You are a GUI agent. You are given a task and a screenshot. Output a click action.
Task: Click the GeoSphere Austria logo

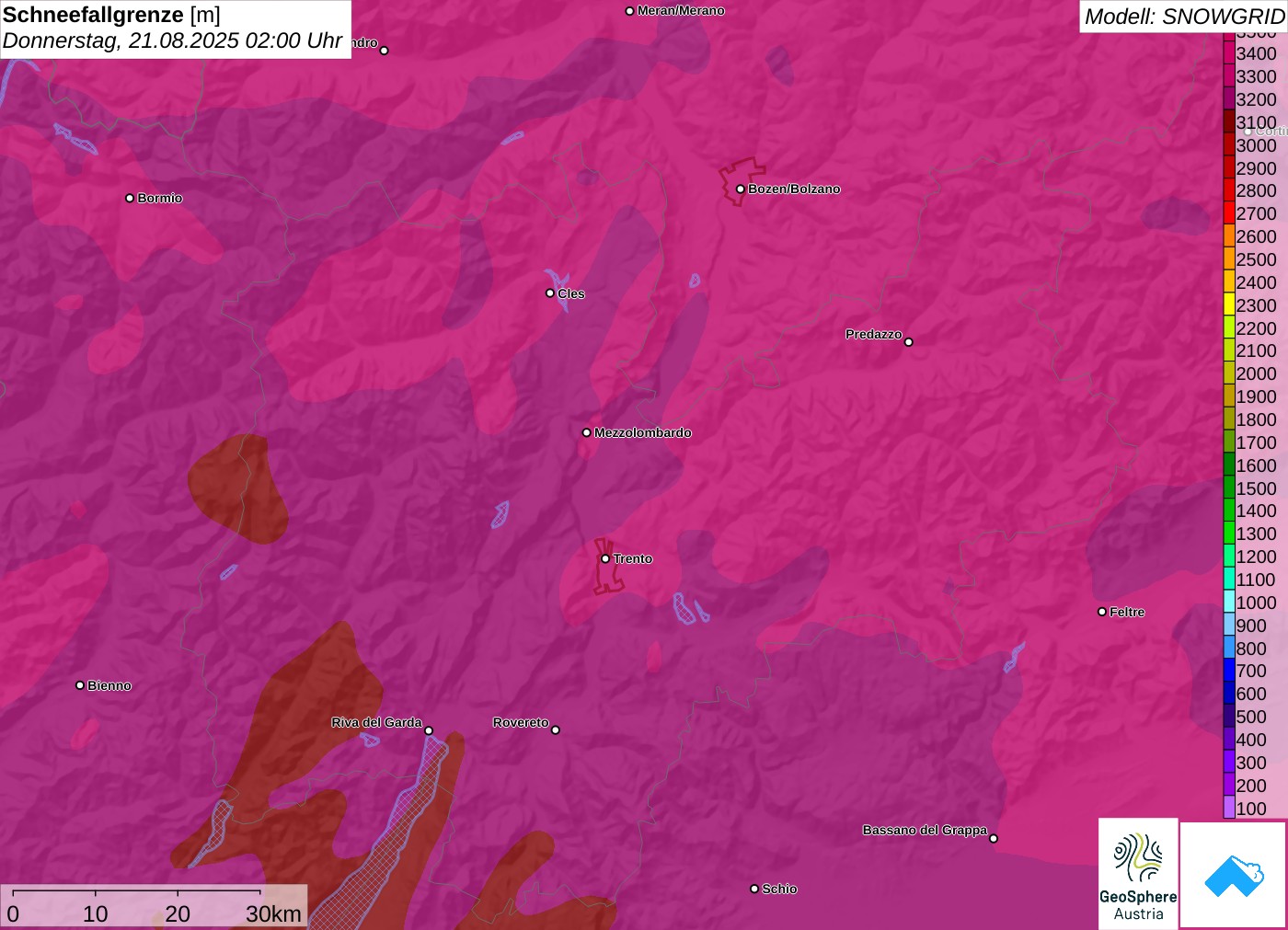pyautogui.click(x=1138, y=873)
